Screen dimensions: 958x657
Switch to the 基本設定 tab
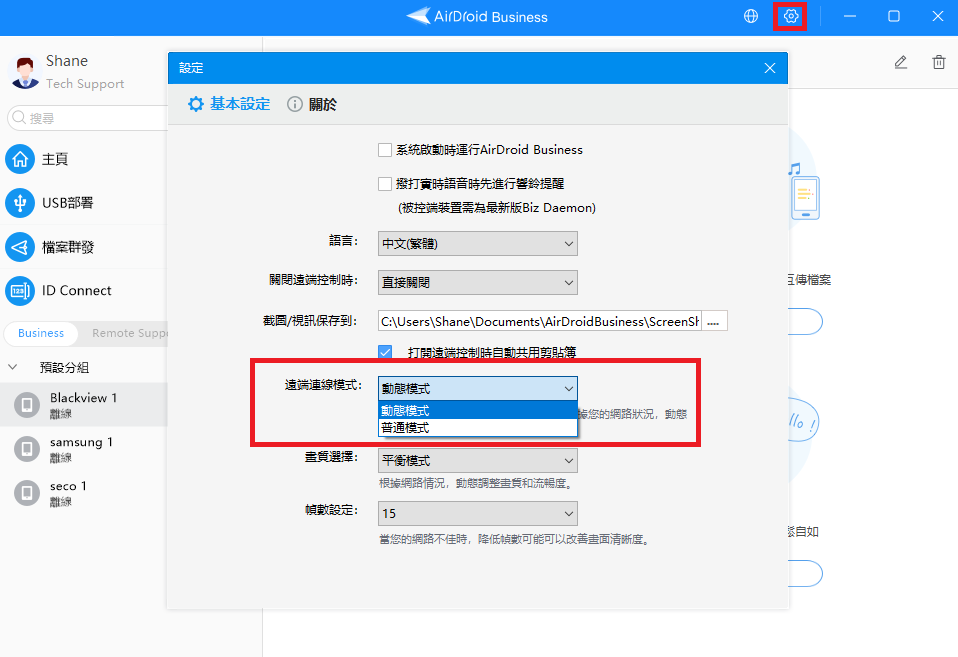pos(229,105)
